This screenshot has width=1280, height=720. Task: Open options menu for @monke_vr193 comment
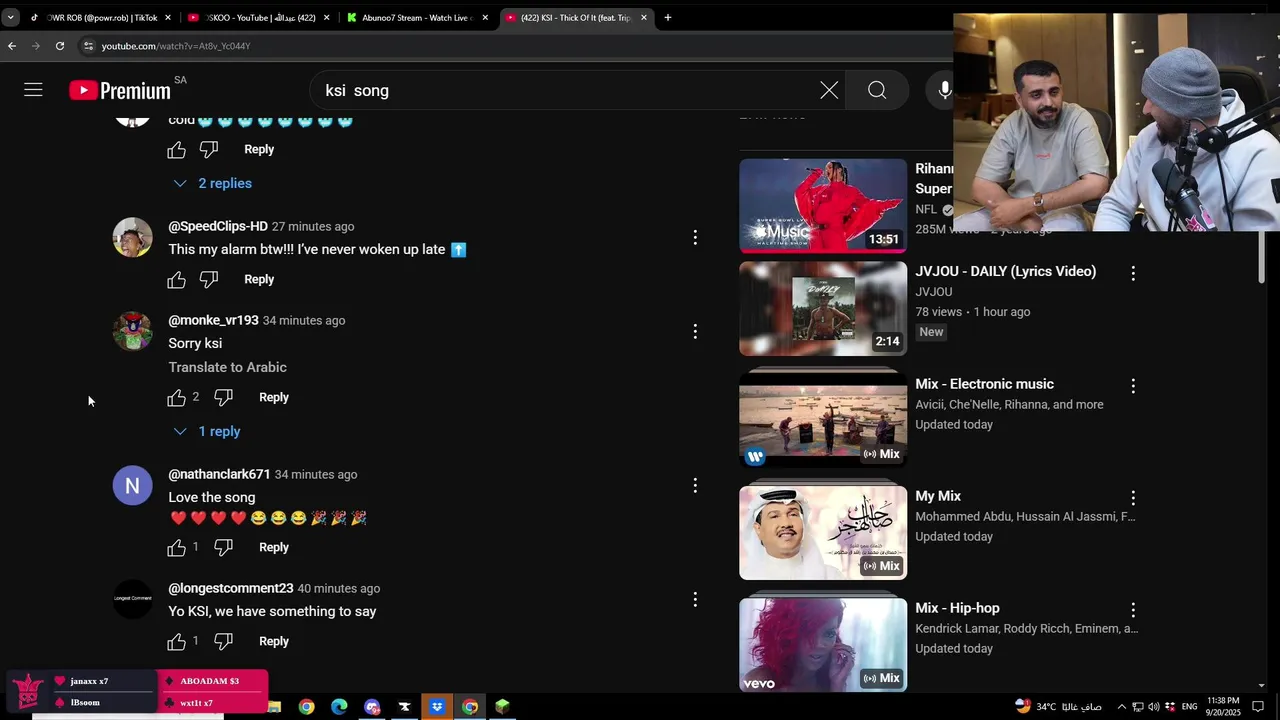[695, 332]
